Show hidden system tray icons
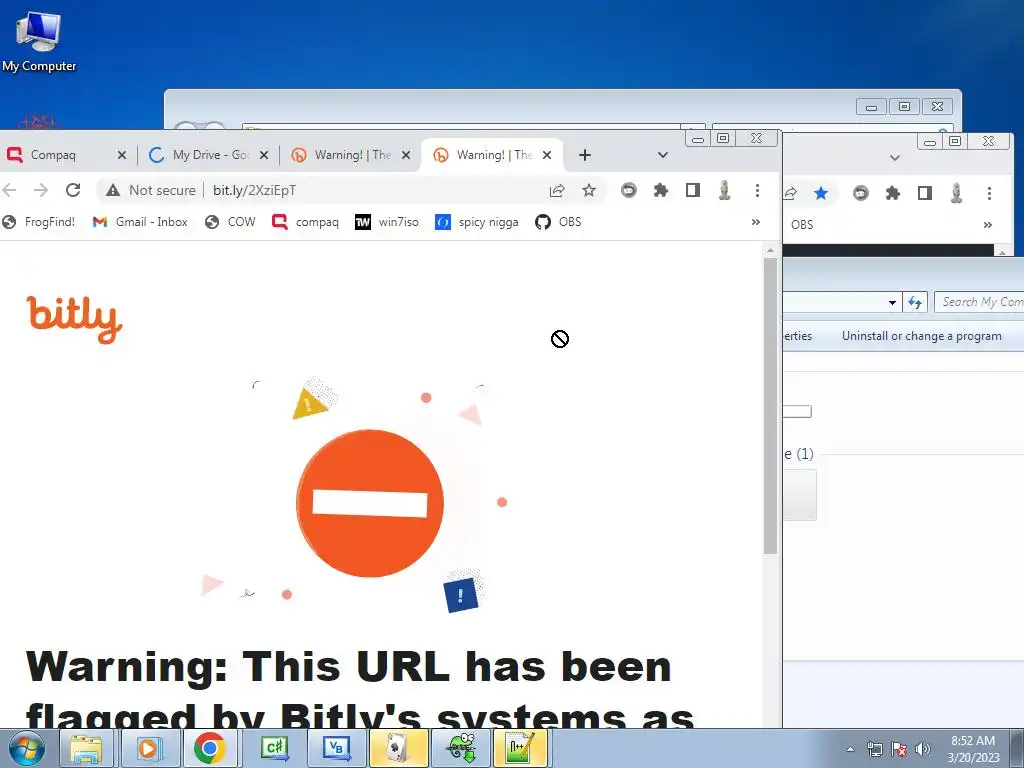This screenshot has width=1024, height=768. (x=850, y=749)
